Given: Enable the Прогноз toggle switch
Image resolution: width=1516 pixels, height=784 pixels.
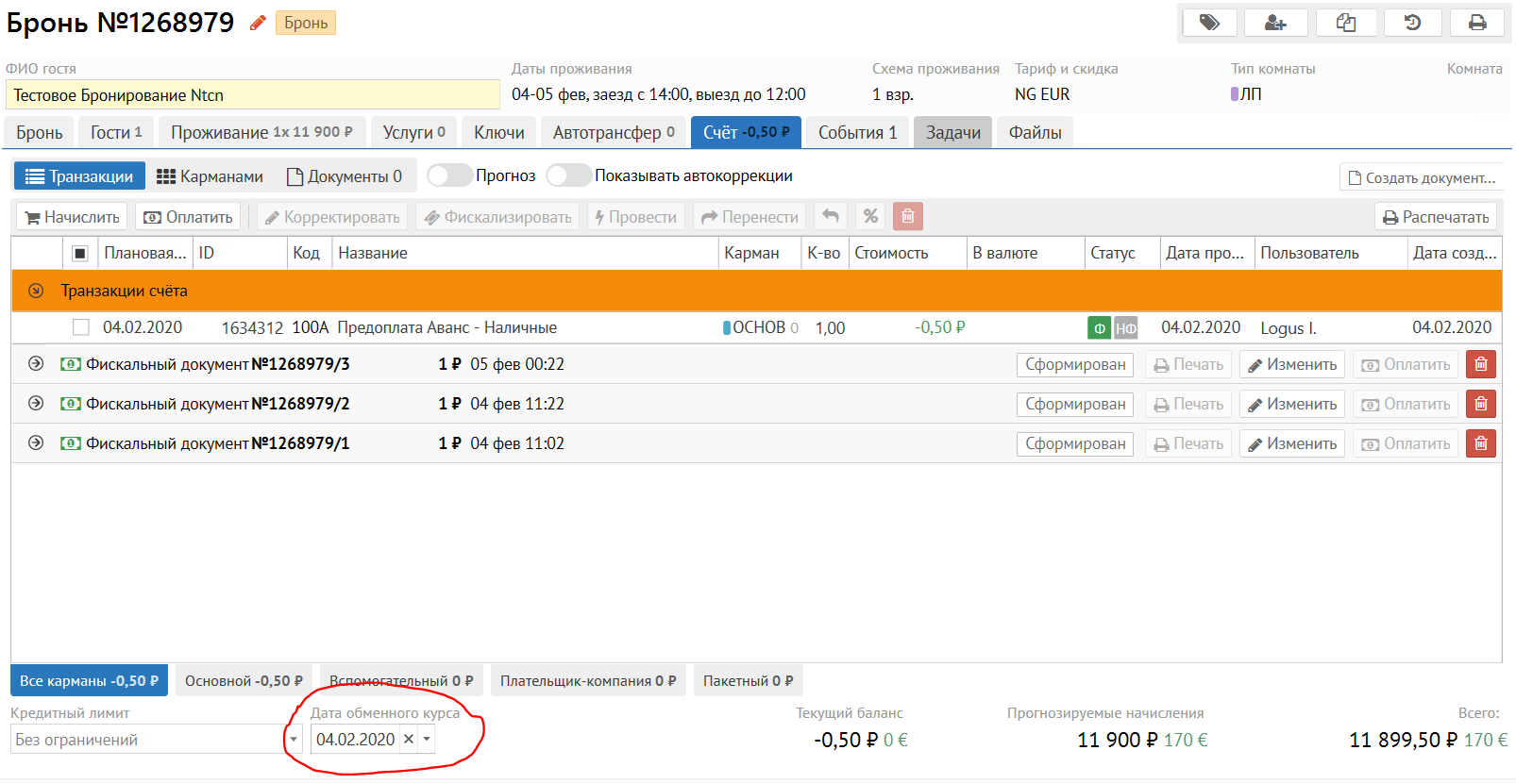Looking at the screenshot, I should pos(449,175).
